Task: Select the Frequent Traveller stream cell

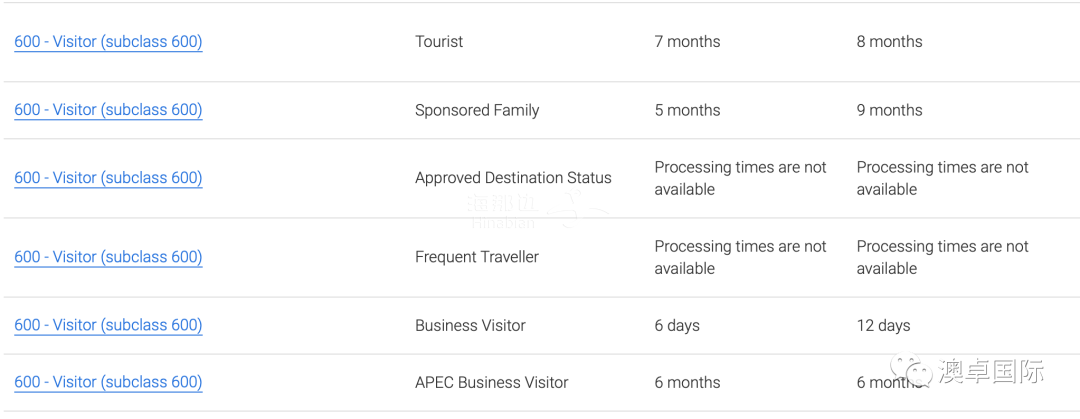Action: coord(477,257)
